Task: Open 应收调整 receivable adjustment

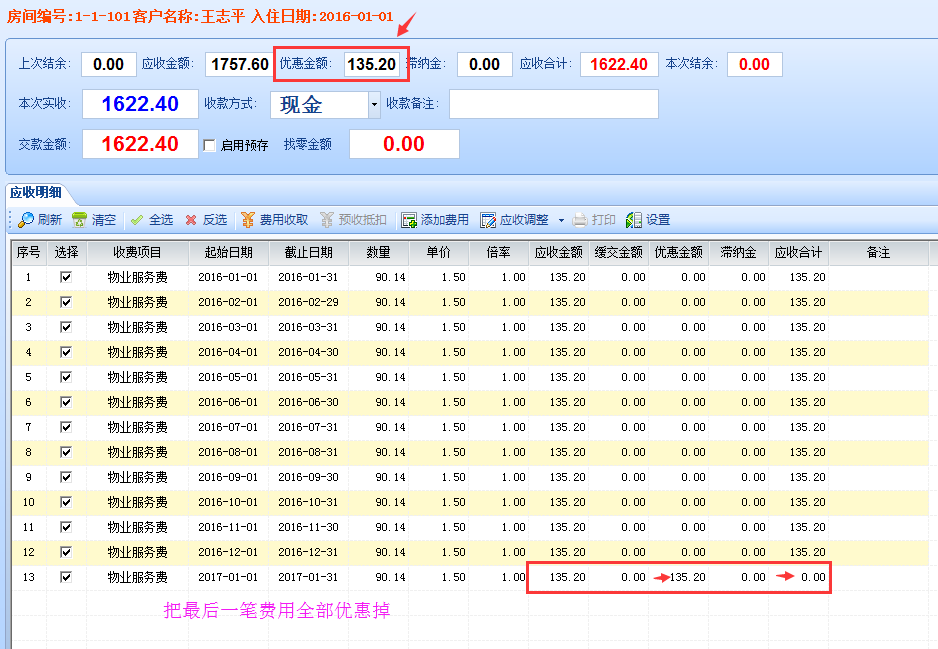Action: (x=514, y=220)
